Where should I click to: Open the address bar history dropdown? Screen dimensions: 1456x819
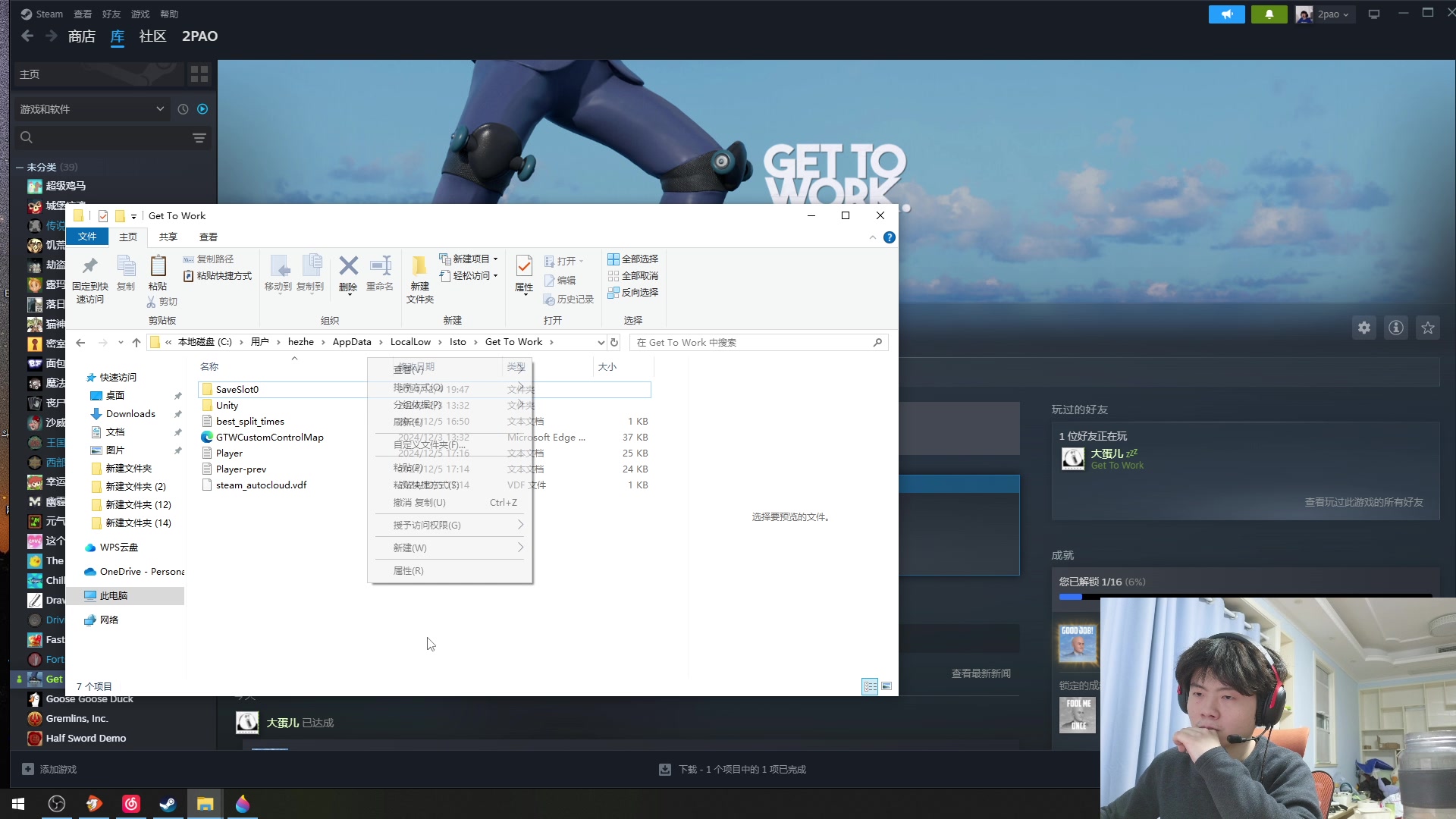pos(601,343)
